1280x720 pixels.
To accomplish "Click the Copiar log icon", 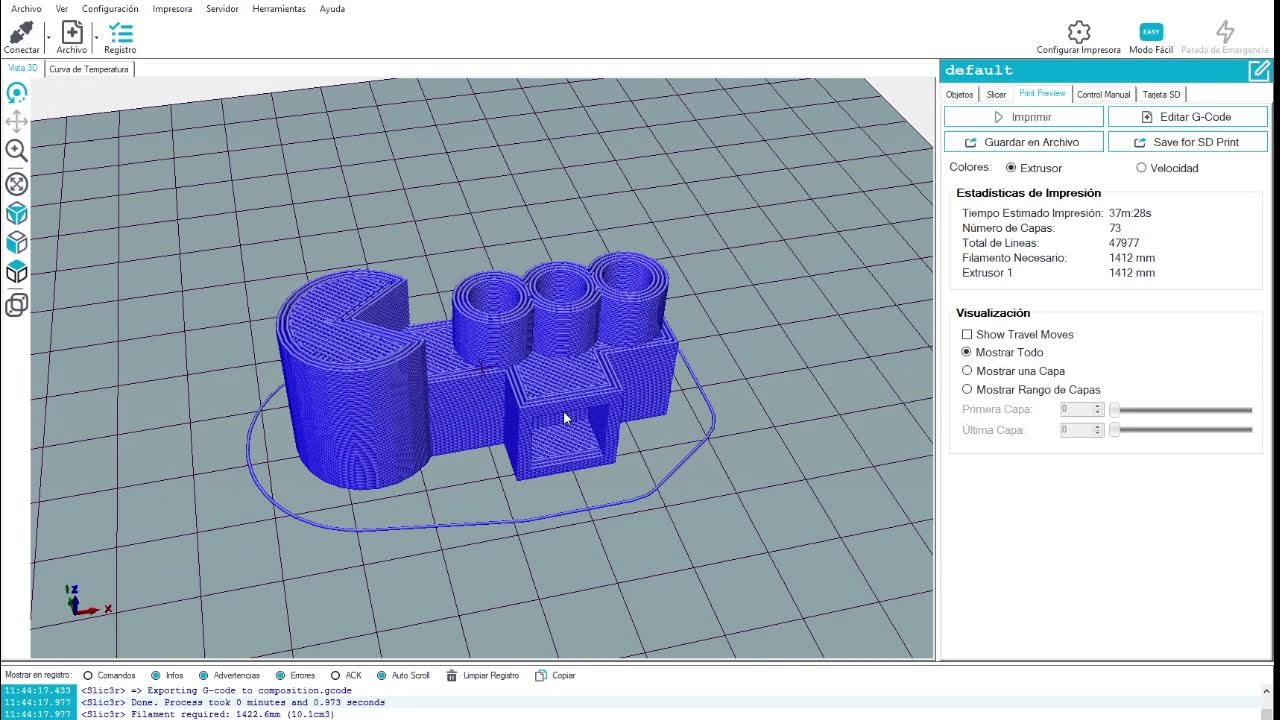I will (x=541, y=676).
